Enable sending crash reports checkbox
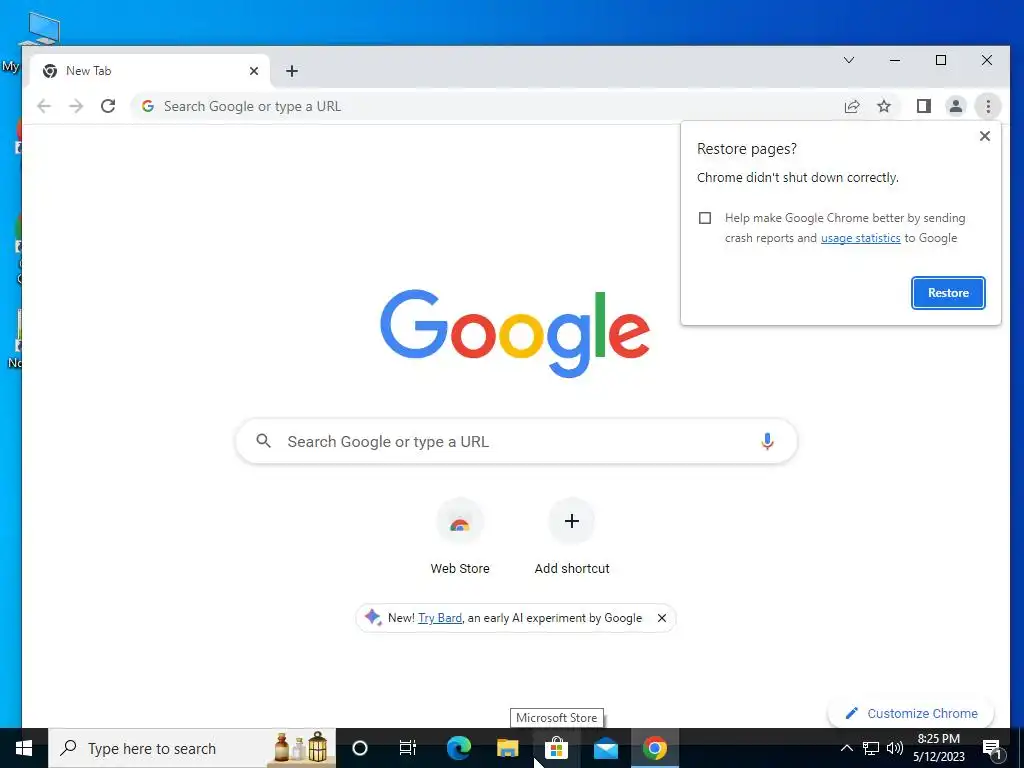 [705, 217]
